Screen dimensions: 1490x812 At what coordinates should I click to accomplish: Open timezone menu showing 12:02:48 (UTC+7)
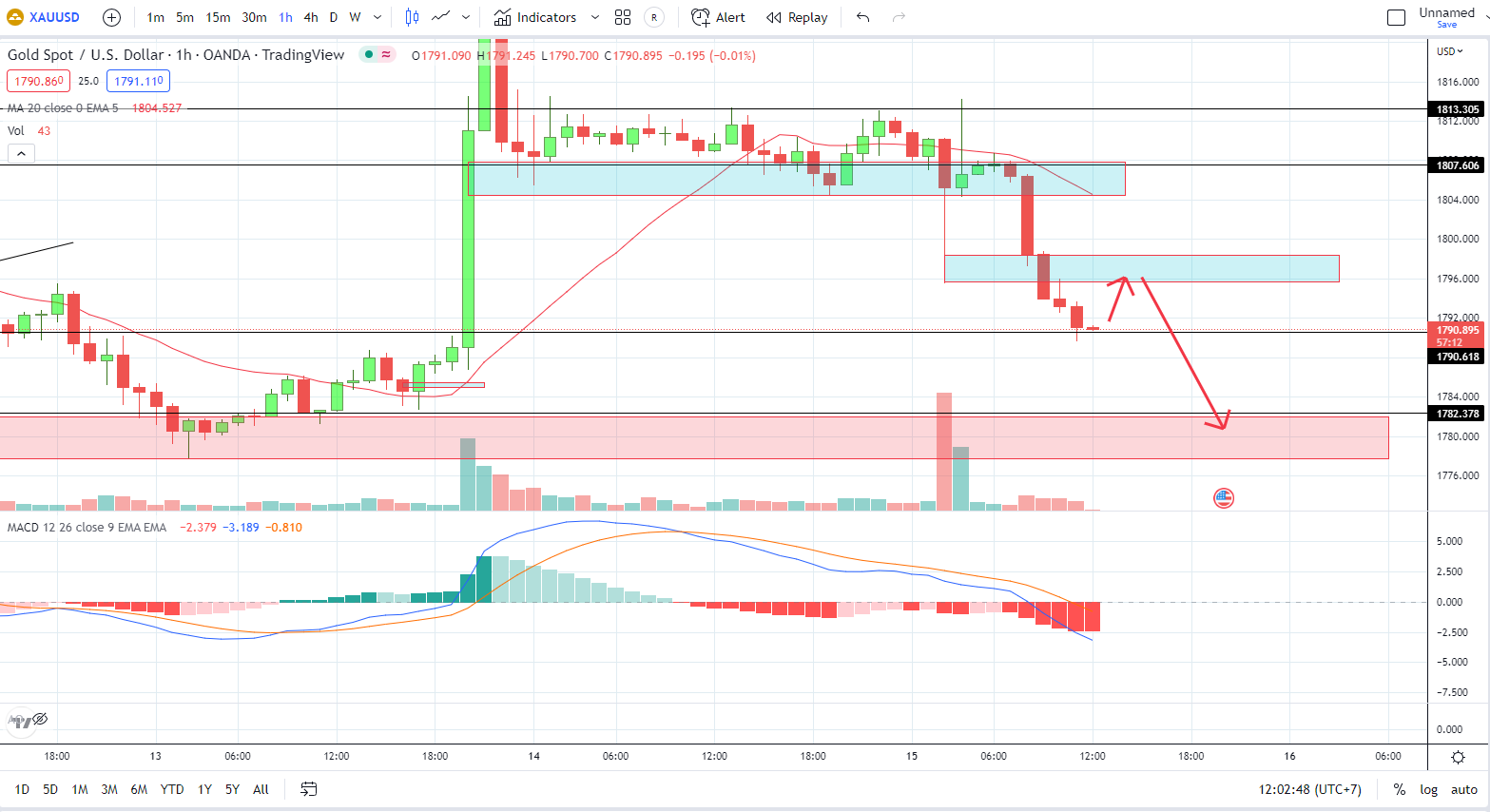(1310, 789)
